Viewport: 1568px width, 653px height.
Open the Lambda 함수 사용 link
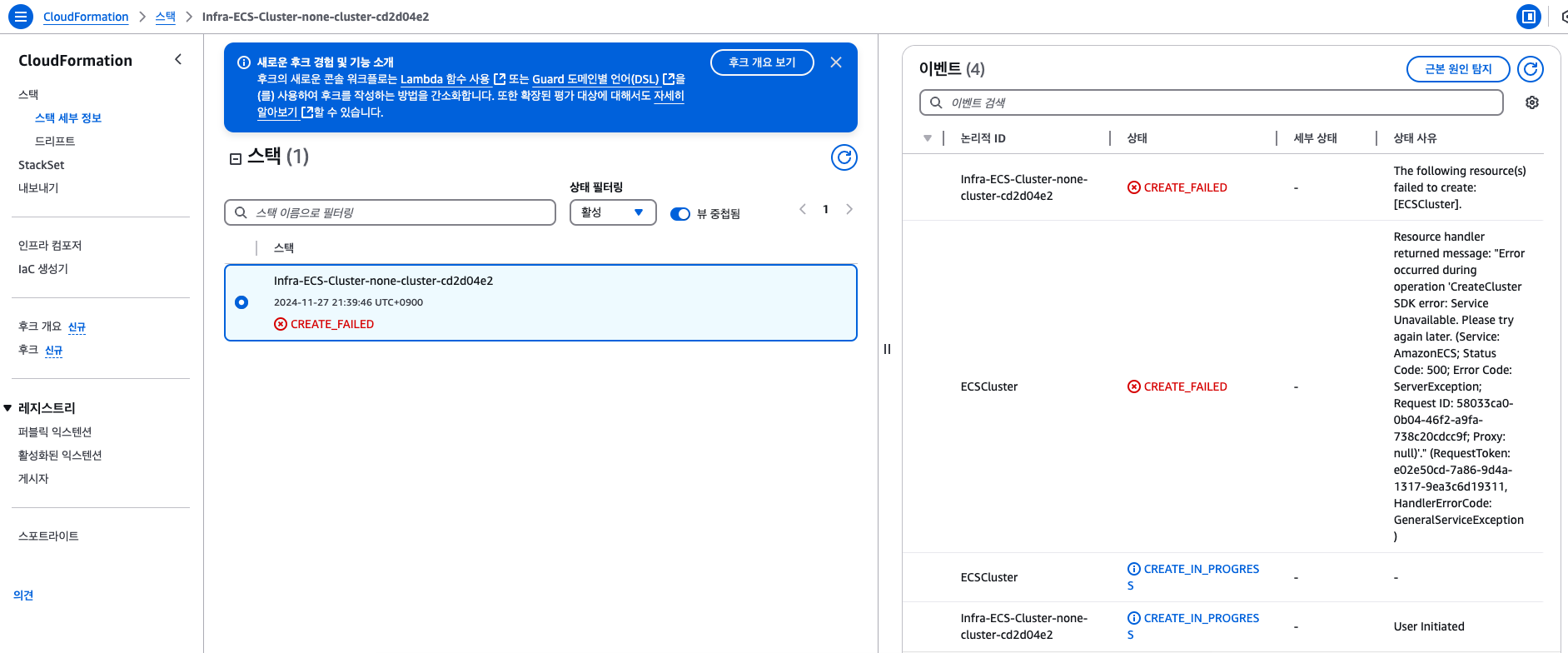(x=452, y=79)
